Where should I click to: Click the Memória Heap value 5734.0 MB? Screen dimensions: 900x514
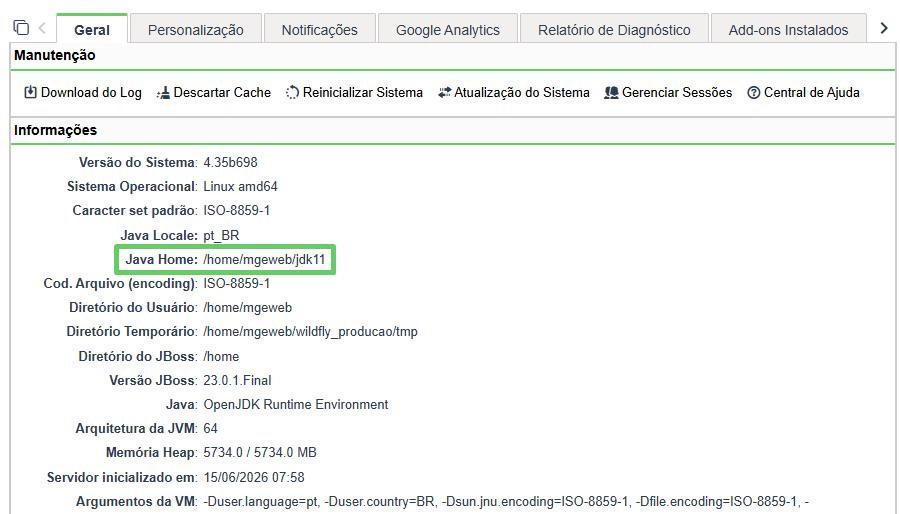pos(259,453)
